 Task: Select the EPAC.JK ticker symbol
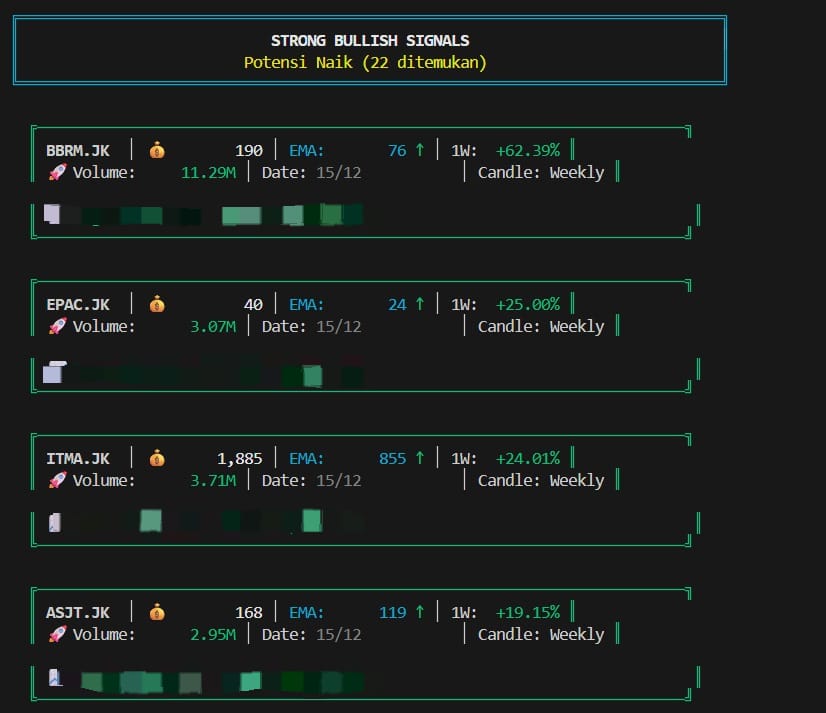[78, 305]
